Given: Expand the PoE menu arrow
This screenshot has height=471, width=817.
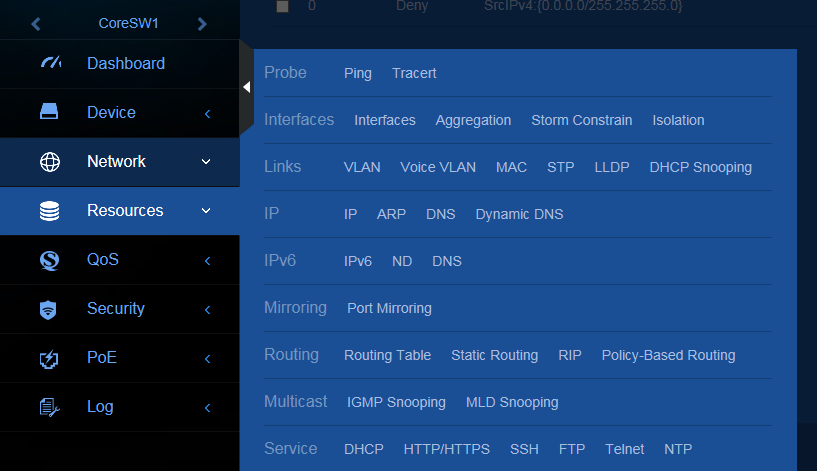Looking at the screenshot, I should click(207, 358).
